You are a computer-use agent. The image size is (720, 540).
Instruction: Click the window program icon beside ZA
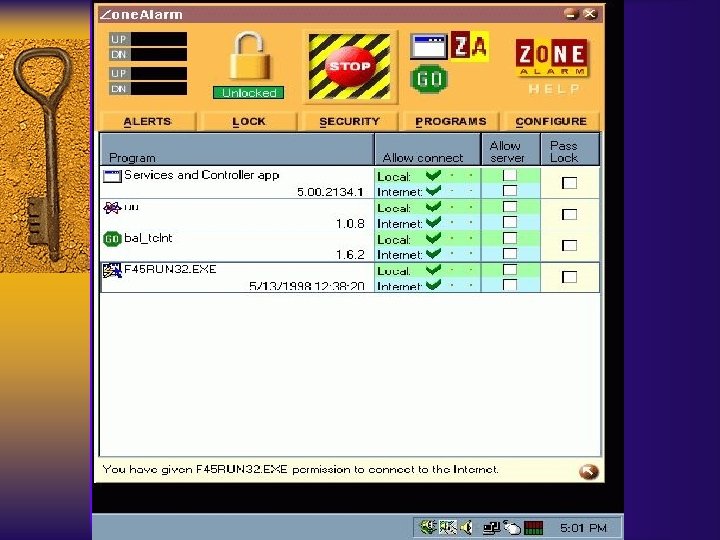428,46
